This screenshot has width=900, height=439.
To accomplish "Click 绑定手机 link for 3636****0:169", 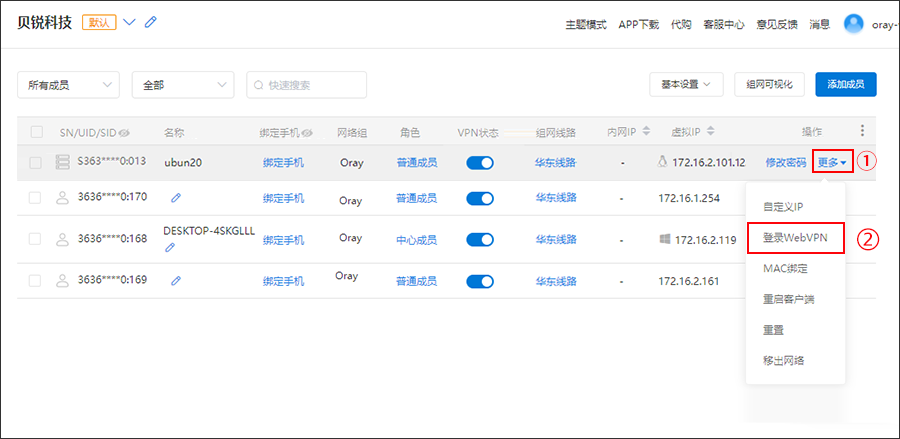I will click(284, 281).
